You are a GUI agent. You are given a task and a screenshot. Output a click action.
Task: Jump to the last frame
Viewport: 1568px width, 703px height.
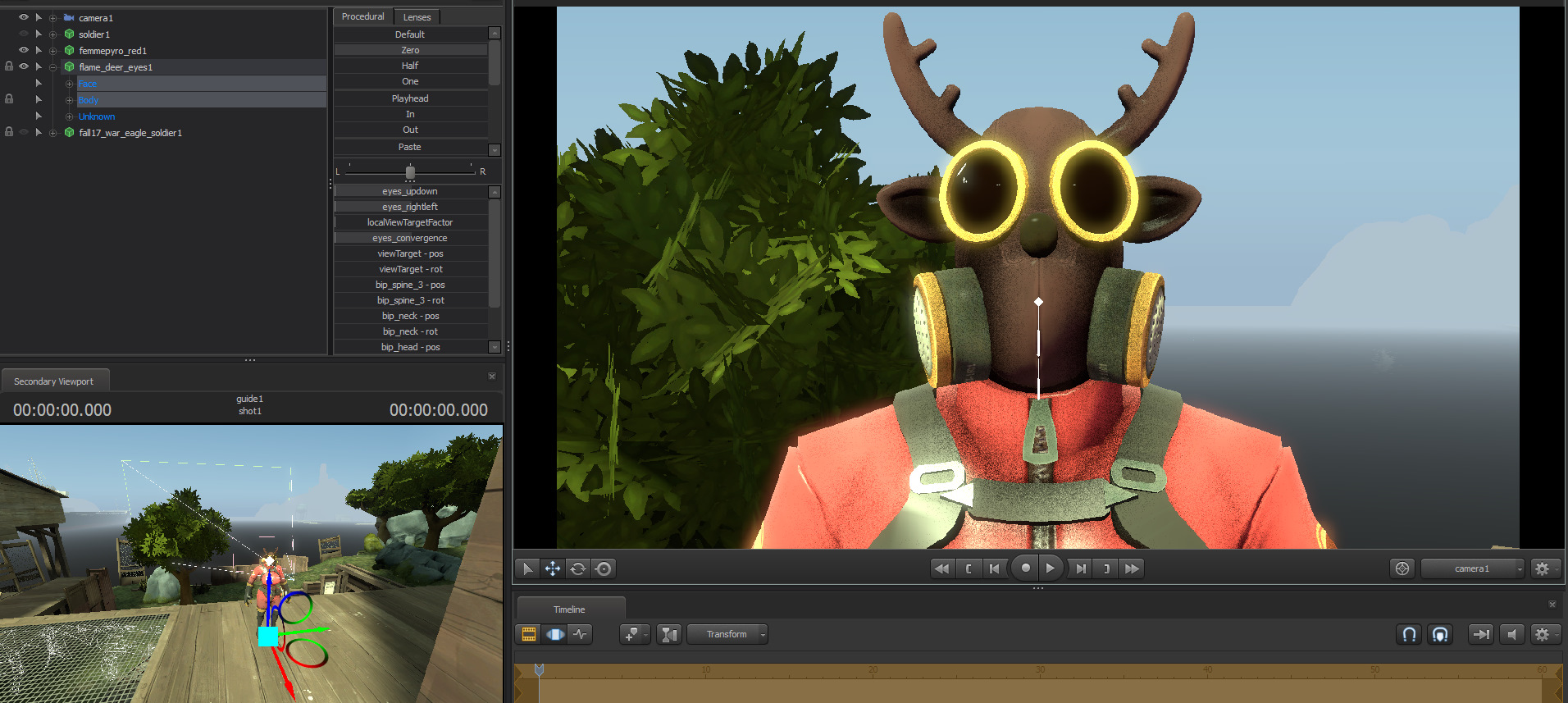[x=1133, y=568]
